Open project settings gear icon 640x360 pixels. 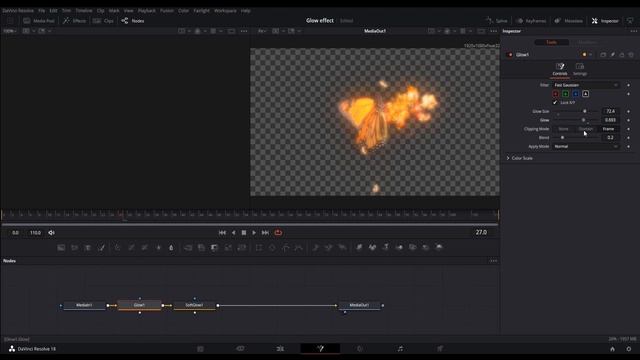click(x=629, y=349)
